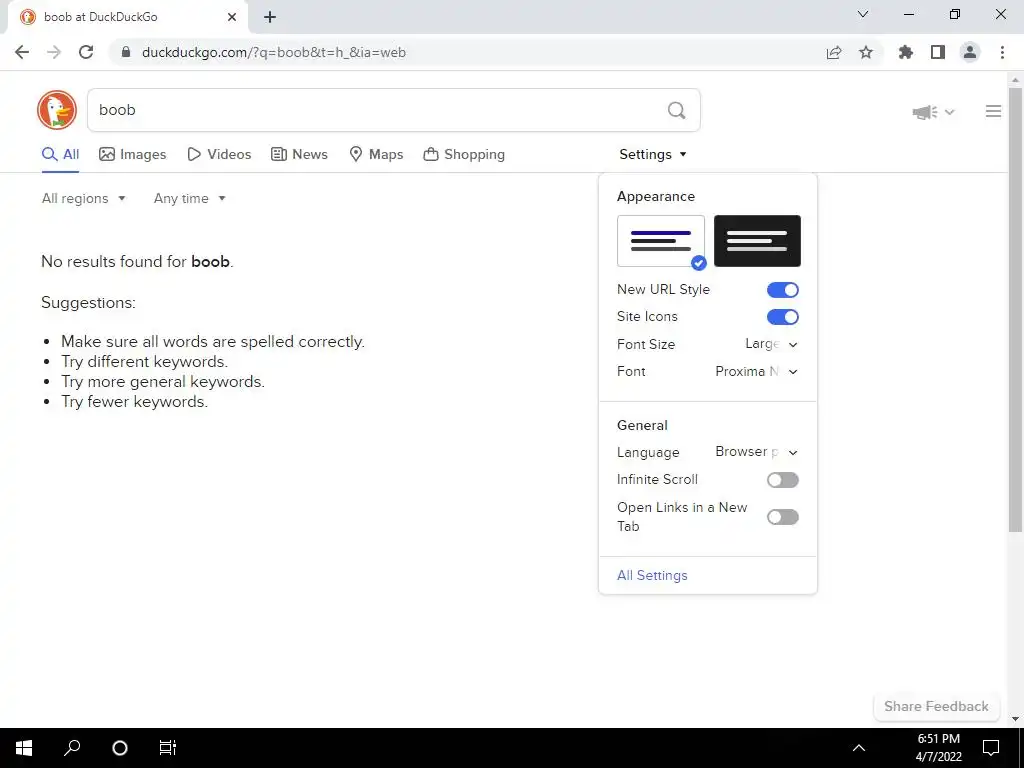Image resolution: width=1024 pixels, height=768 pixels.
Task: Open Chrome extensions puzzle icon
Action: click(906, 52)
